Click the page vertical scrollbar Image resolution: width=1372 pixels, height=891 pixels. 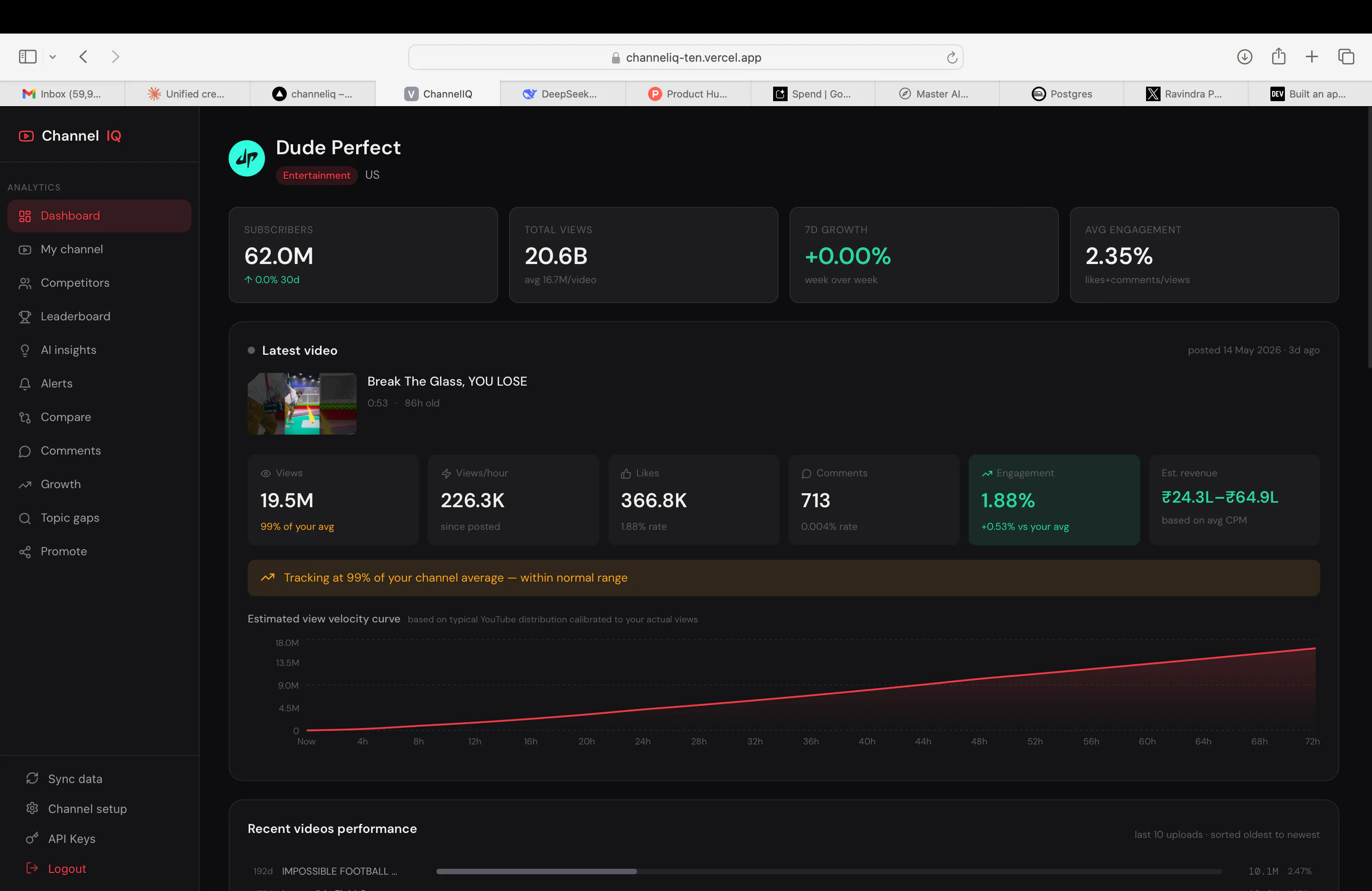tap(1369, 236)
